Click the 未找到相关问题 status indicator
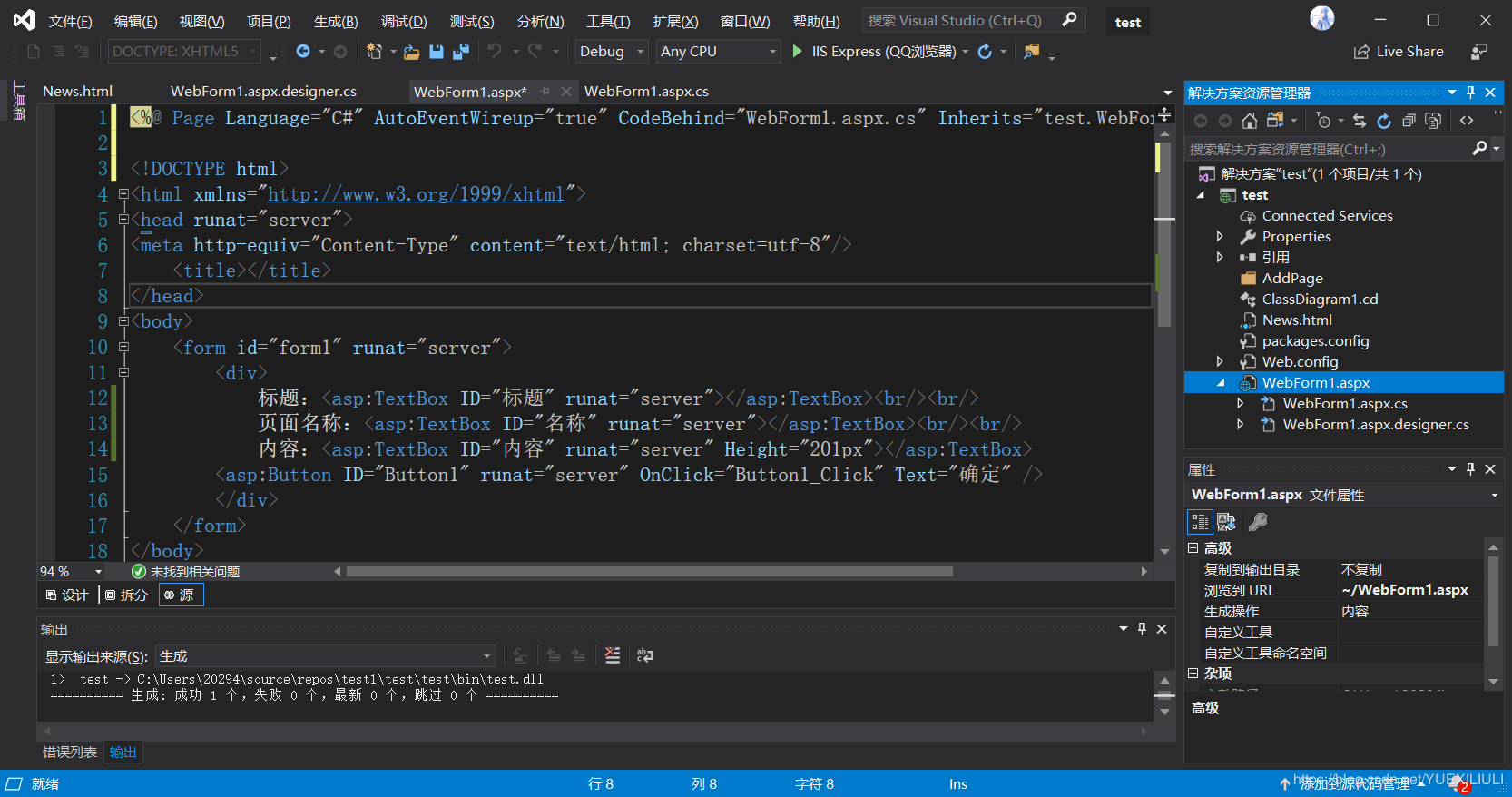Viewport: 1512px width, 797px height. pyautogui.click(x=186, y=572)
